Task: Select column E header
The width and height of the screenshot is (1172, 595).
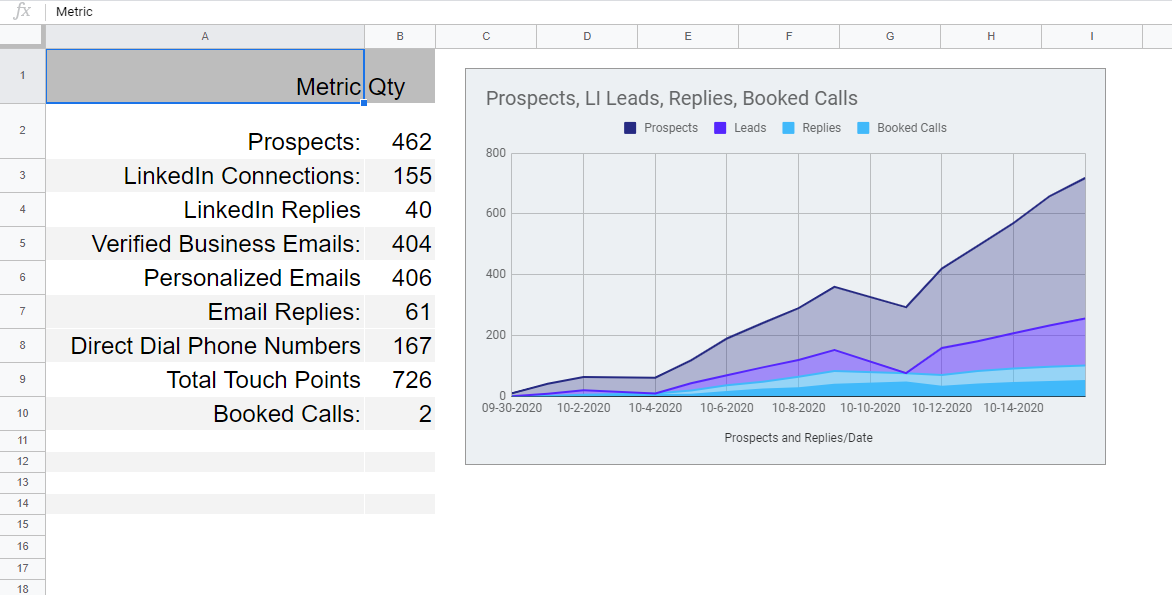Action: [x=688, y=36]
